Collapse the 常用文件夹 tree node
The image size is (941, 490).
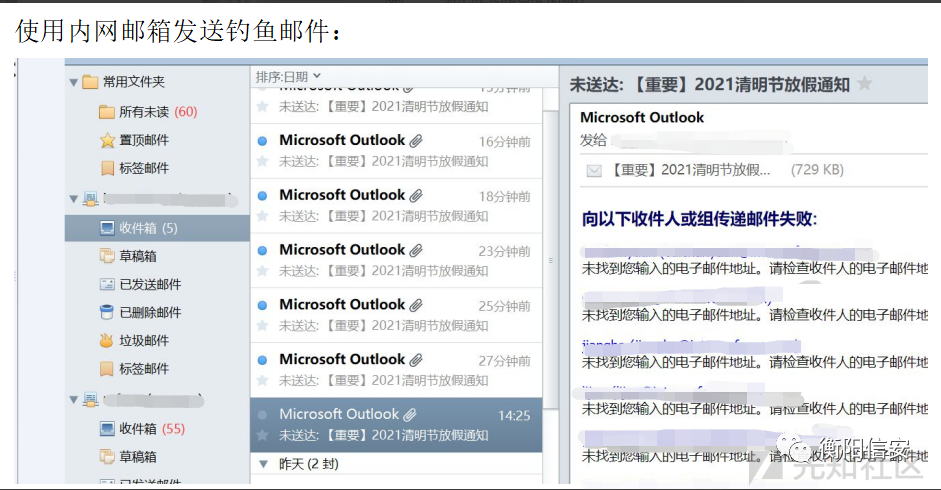73,82
